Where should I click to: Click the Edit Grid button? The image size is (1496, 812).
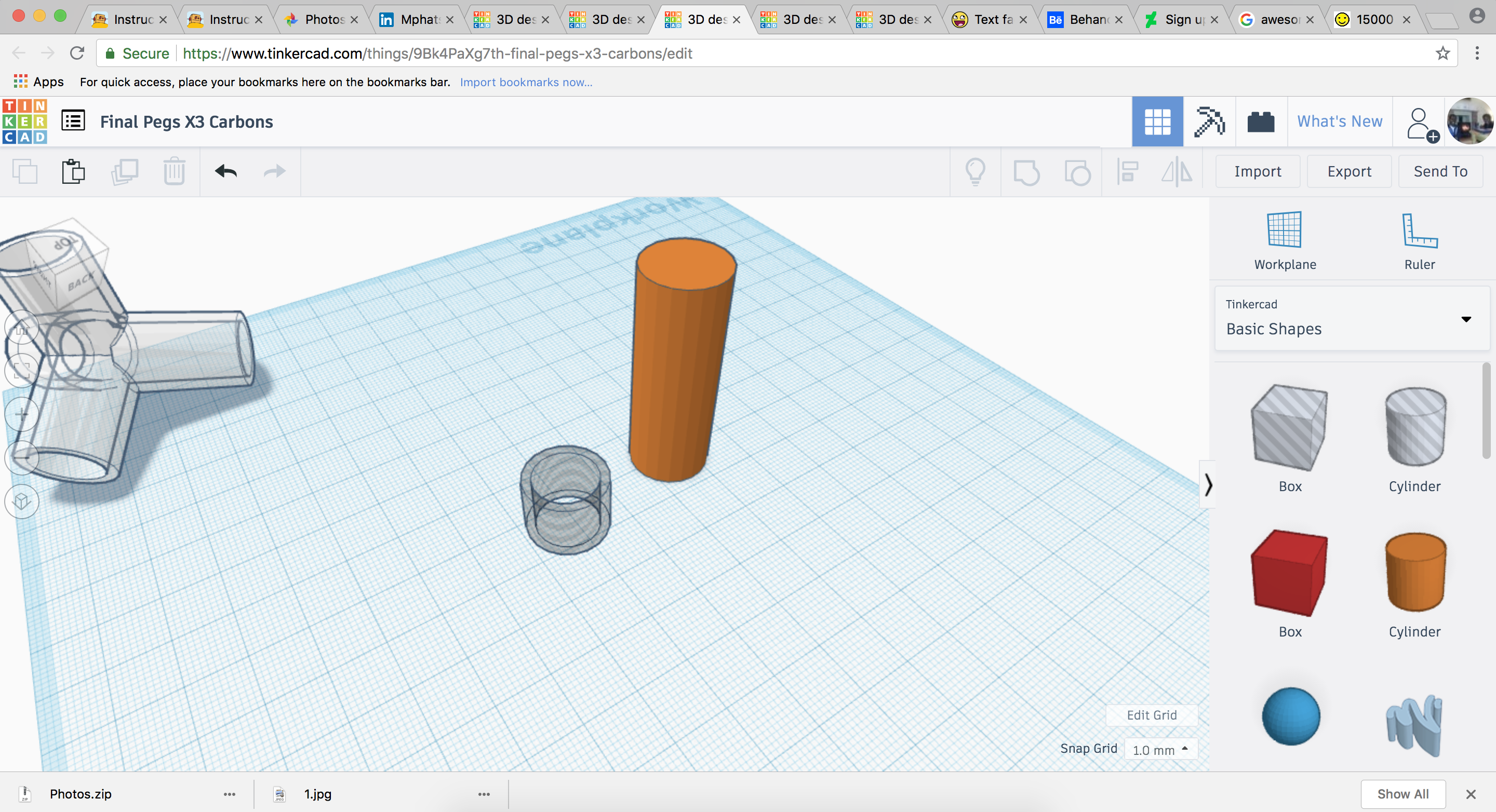click(x=1151, y=715)
